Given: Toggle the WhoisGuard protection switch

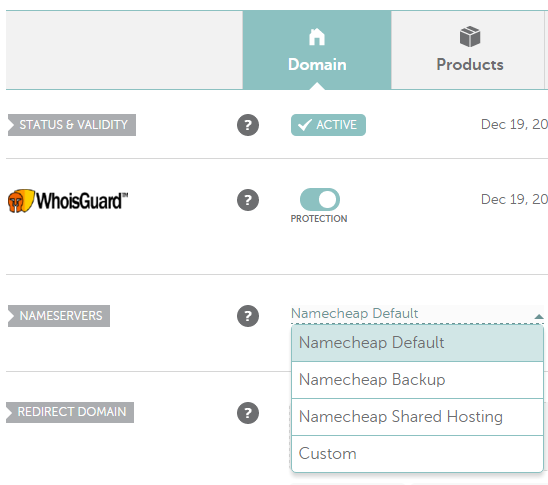Looking at the screenshot, I should click(x=320, y=200).
